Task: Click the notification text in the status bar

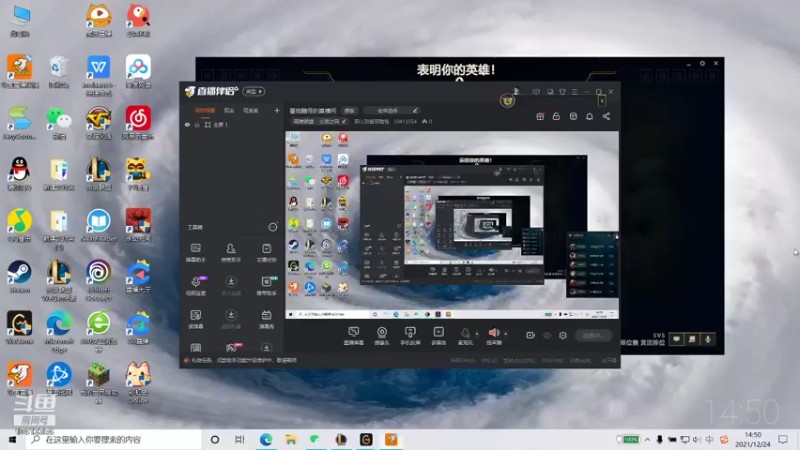Action: 243,360
